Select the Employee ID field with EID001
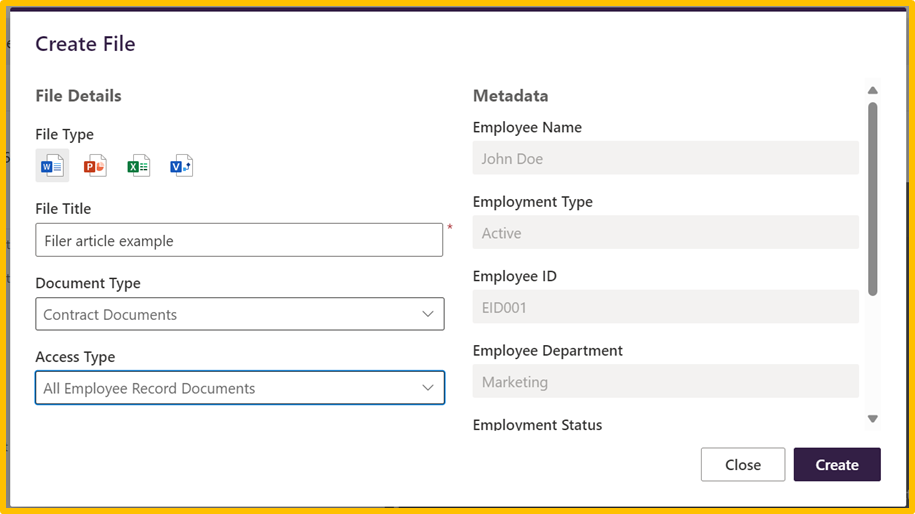 pyautogui.click(x=665, y=307)
